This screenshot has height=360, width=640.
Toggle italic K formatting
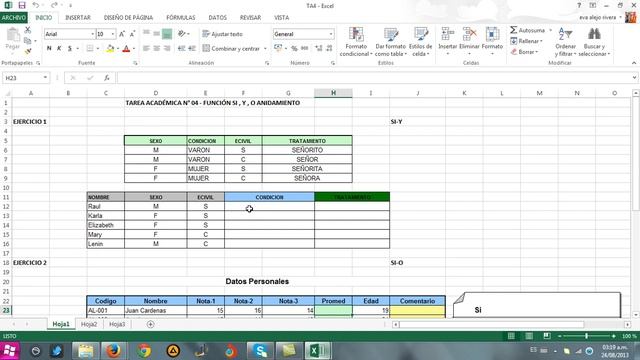59,48
